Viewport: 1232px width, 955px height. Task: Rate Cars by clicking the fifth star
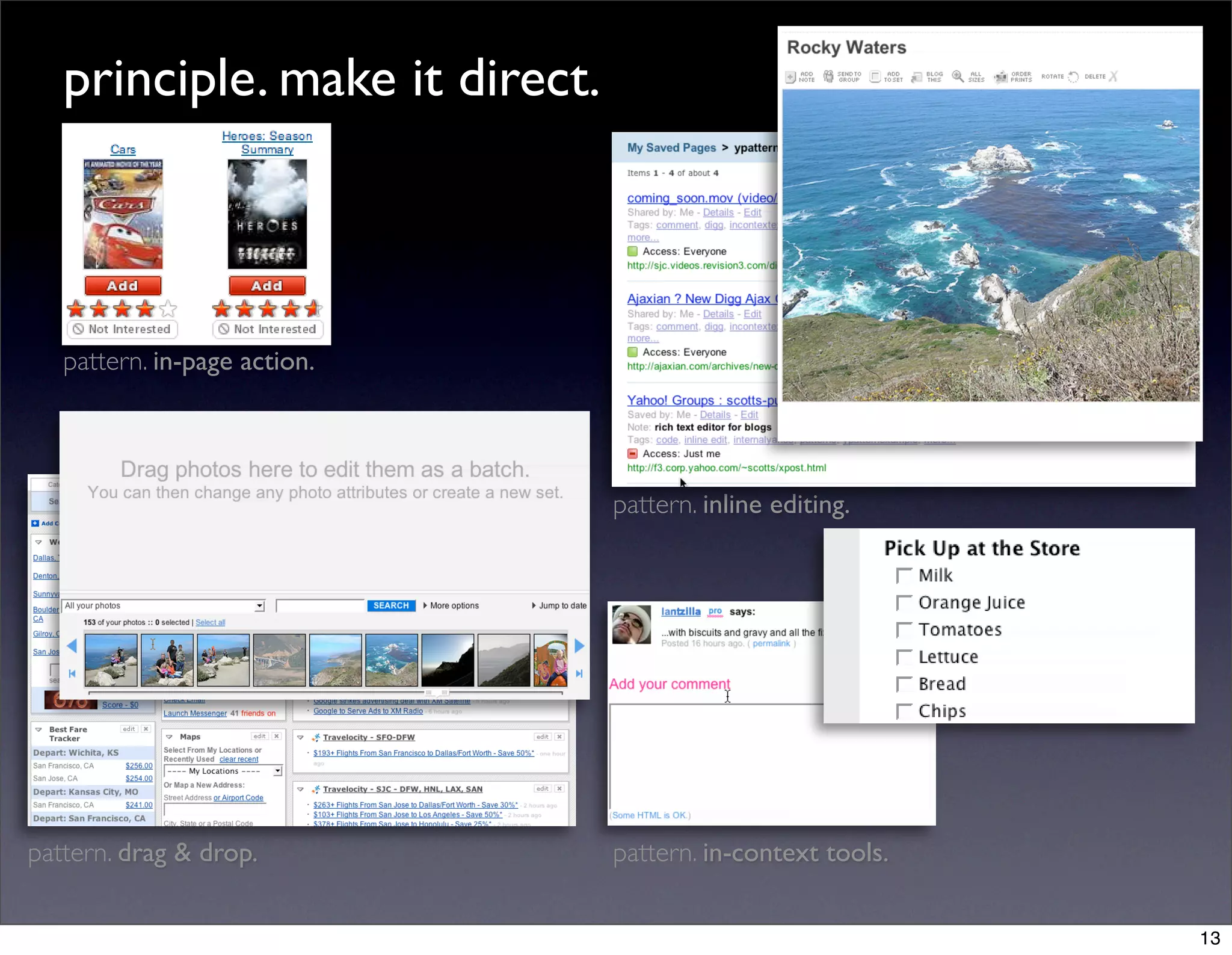[169, 309]
